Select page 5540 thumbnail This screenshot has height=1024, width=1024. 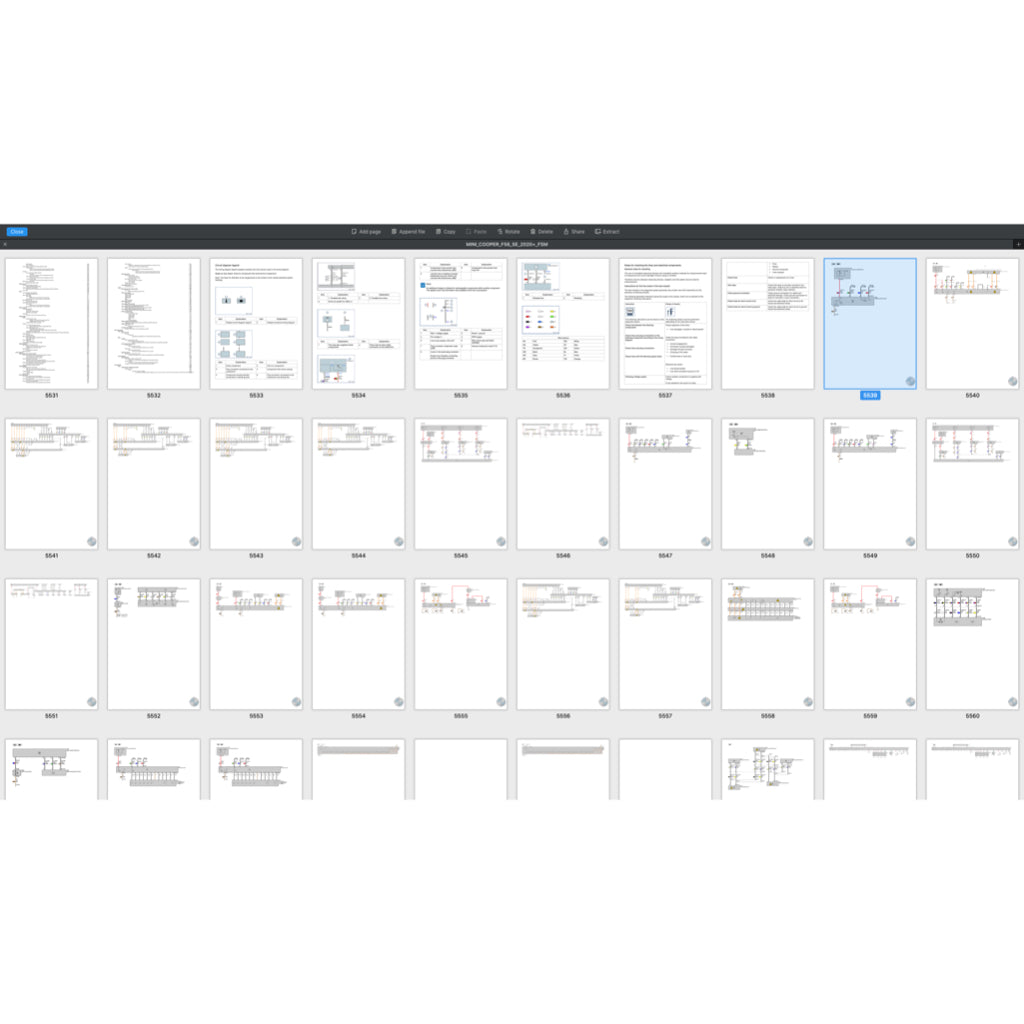(x=972, y=324)
